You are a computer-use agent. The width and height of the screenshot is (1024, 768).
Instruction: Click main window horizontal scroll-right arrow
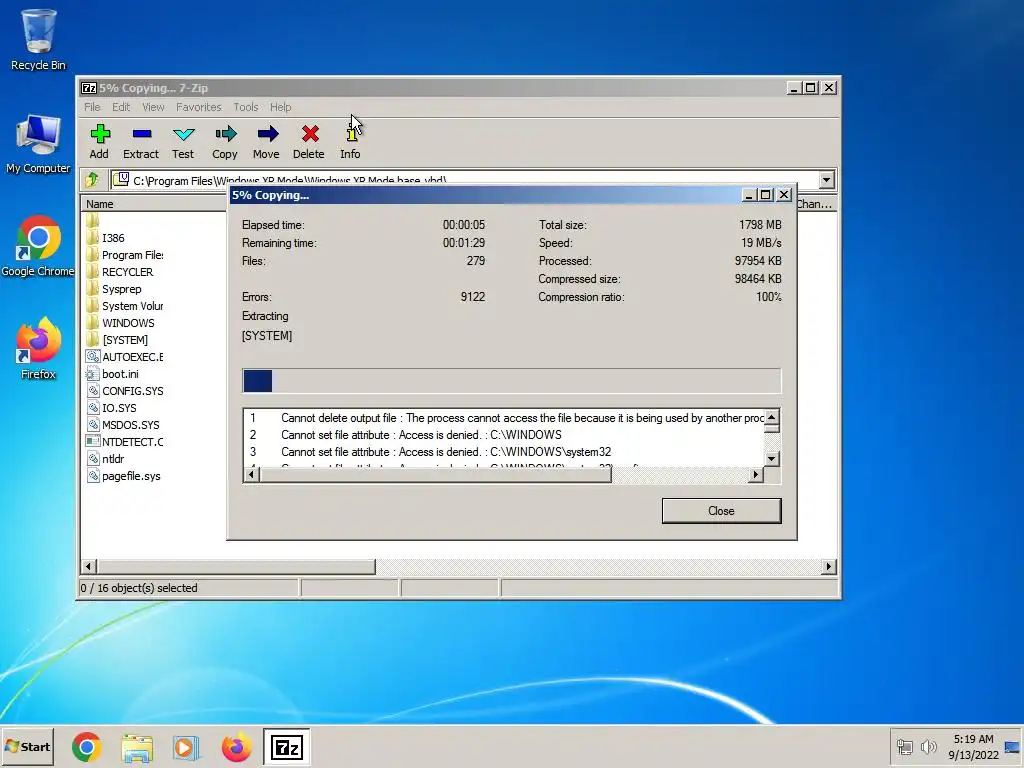point(829,566)
